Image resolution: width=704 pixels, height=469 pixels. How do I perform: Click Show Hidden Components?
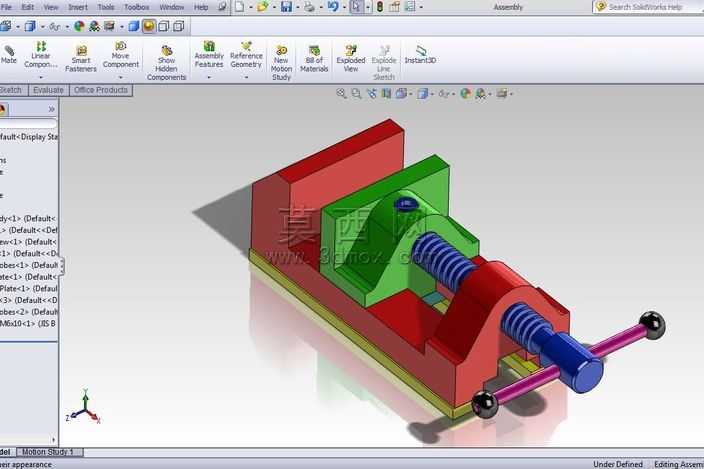(x=166, y=63)
